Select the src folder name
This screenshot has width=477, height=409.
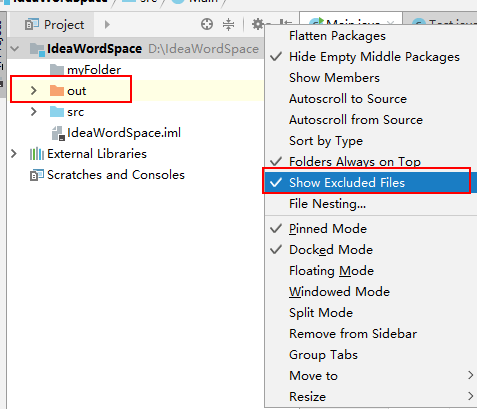pos(75,112)
